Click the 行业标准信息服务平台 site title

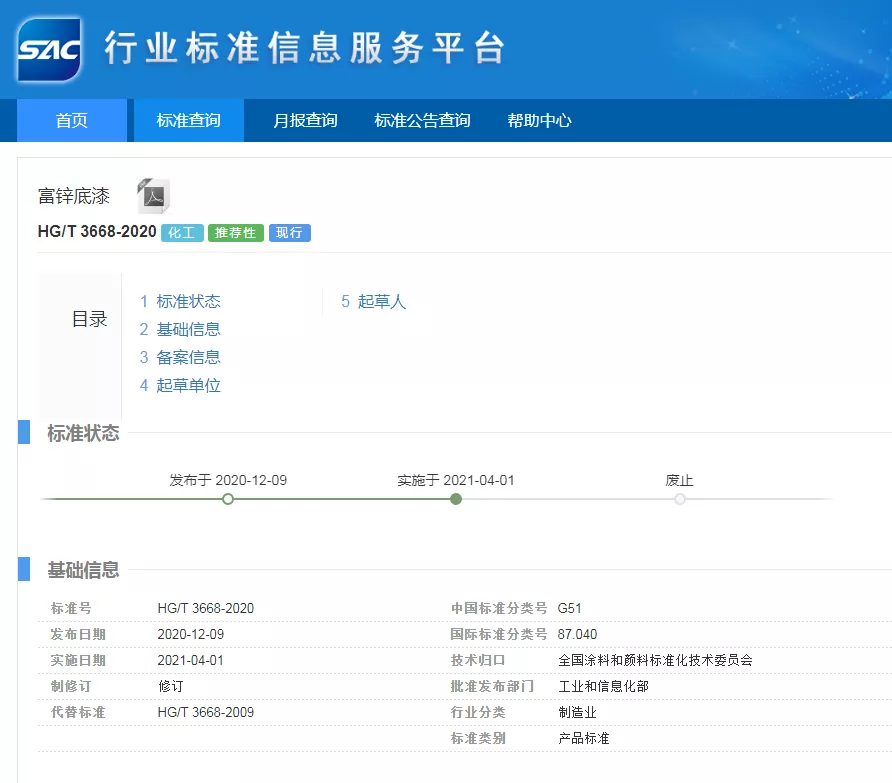(x=304, y=48)
